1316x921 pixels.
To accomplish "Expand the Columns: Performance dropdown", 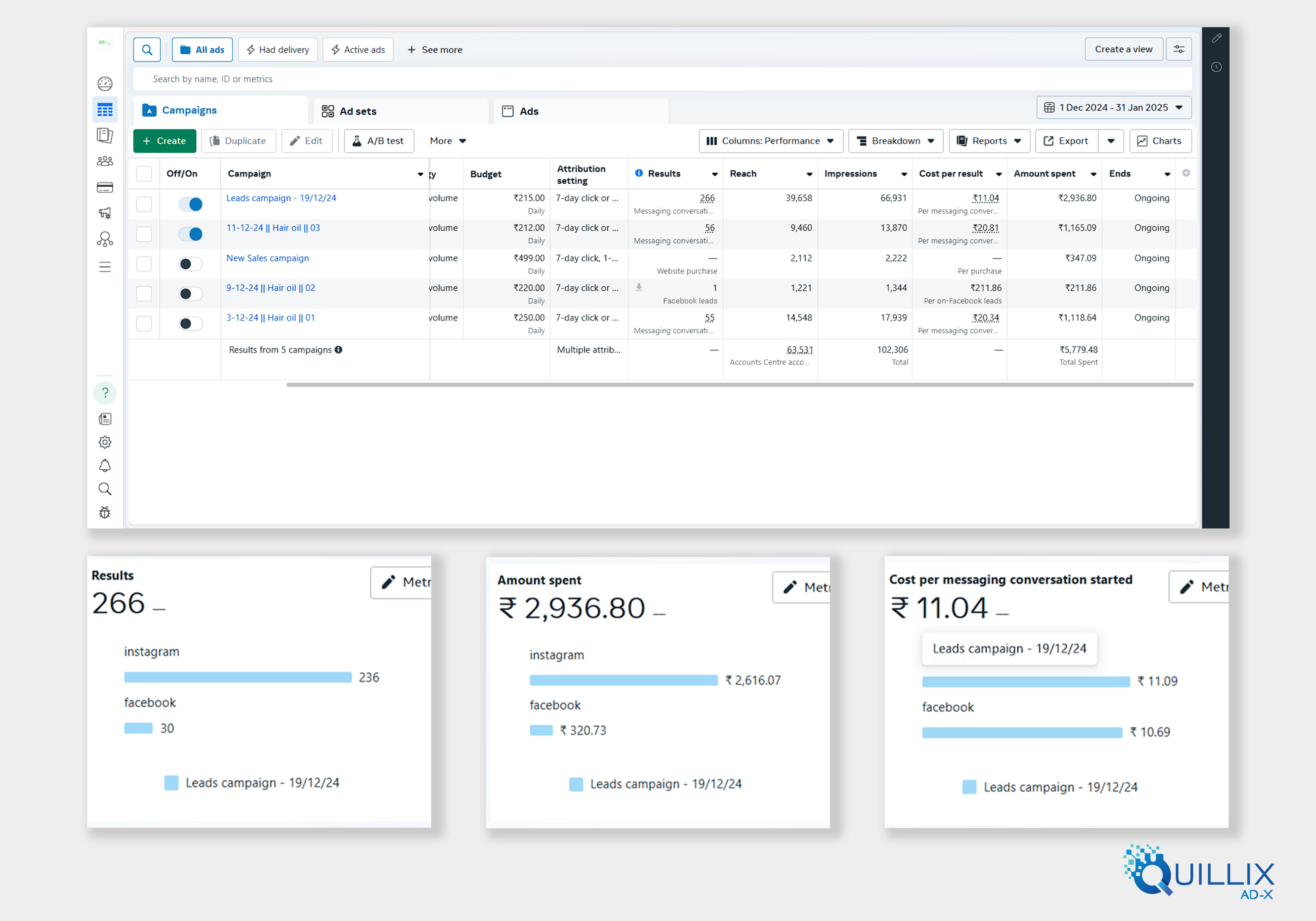I will tap(770, 141).
